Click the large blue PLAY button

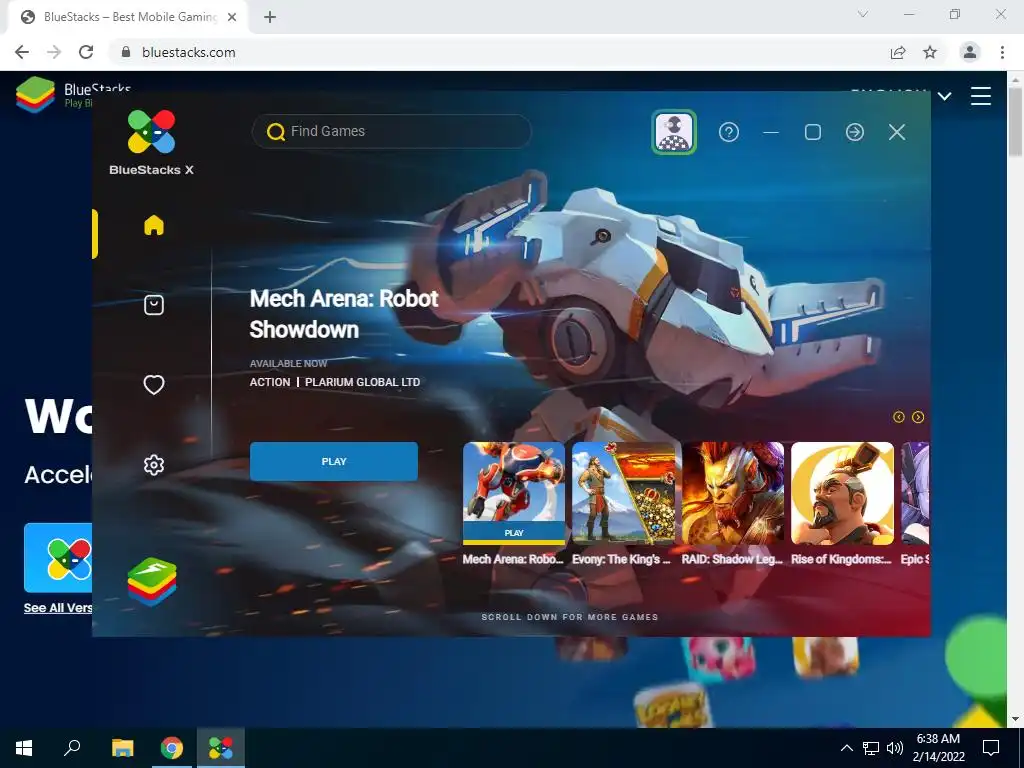334,462
